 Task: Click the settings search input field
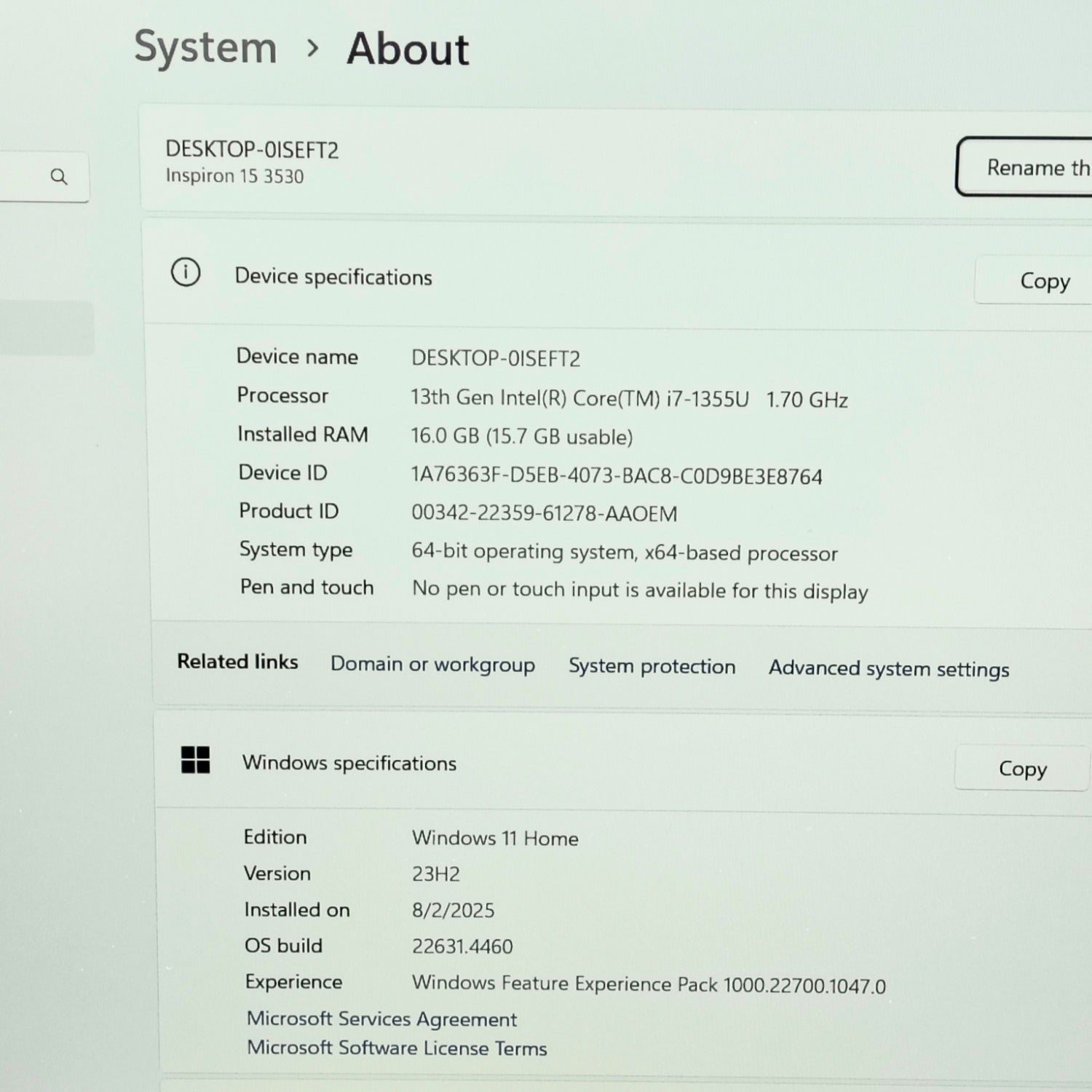point(44,176)
